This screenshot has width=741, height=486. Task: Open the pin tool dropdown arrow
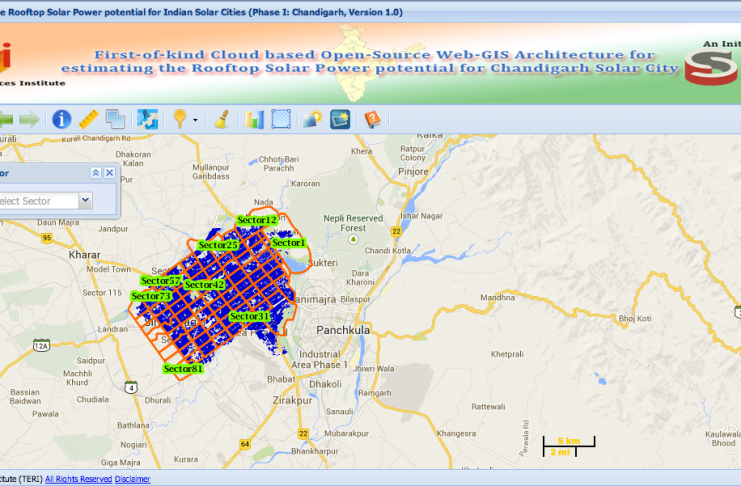195,120
